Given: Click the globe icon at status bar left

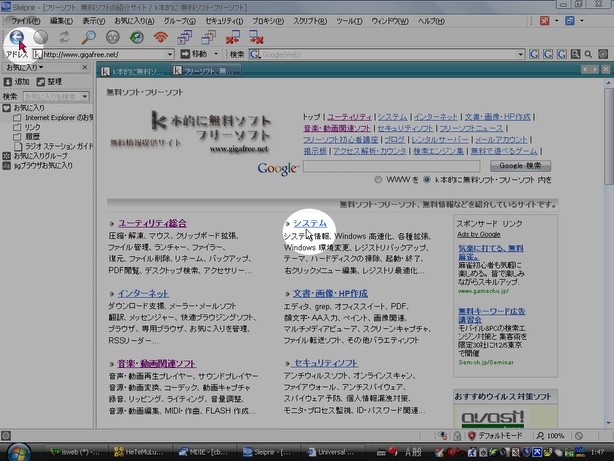Looking at the screenshot, I should point(5,436).
